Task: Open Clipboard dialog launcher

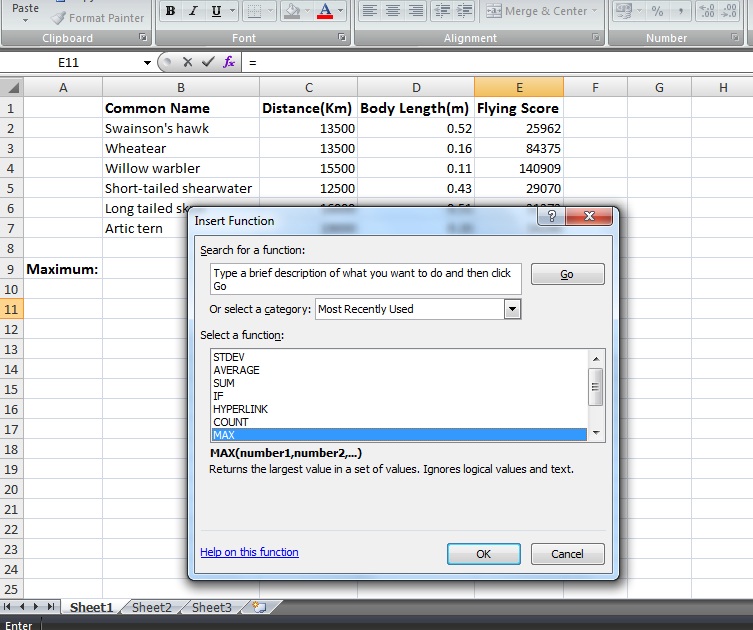Action: click(x=143, y=37)
